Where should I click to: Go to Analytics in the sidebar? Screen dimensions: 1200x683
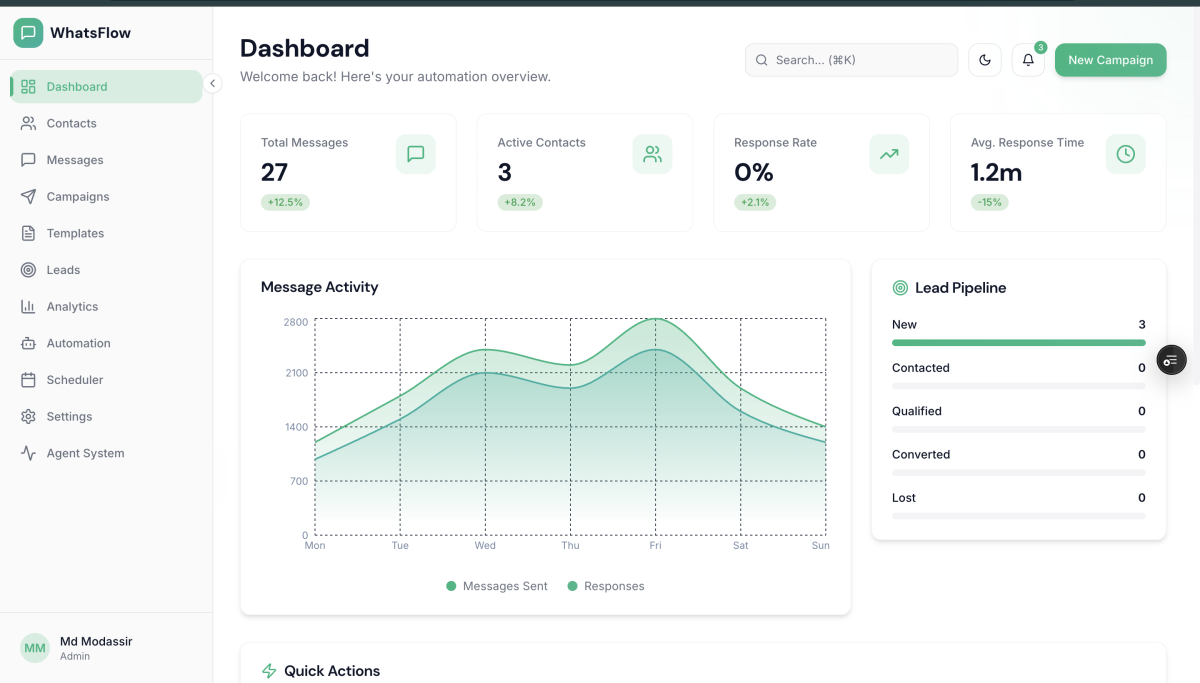click(x=72, y=307)
